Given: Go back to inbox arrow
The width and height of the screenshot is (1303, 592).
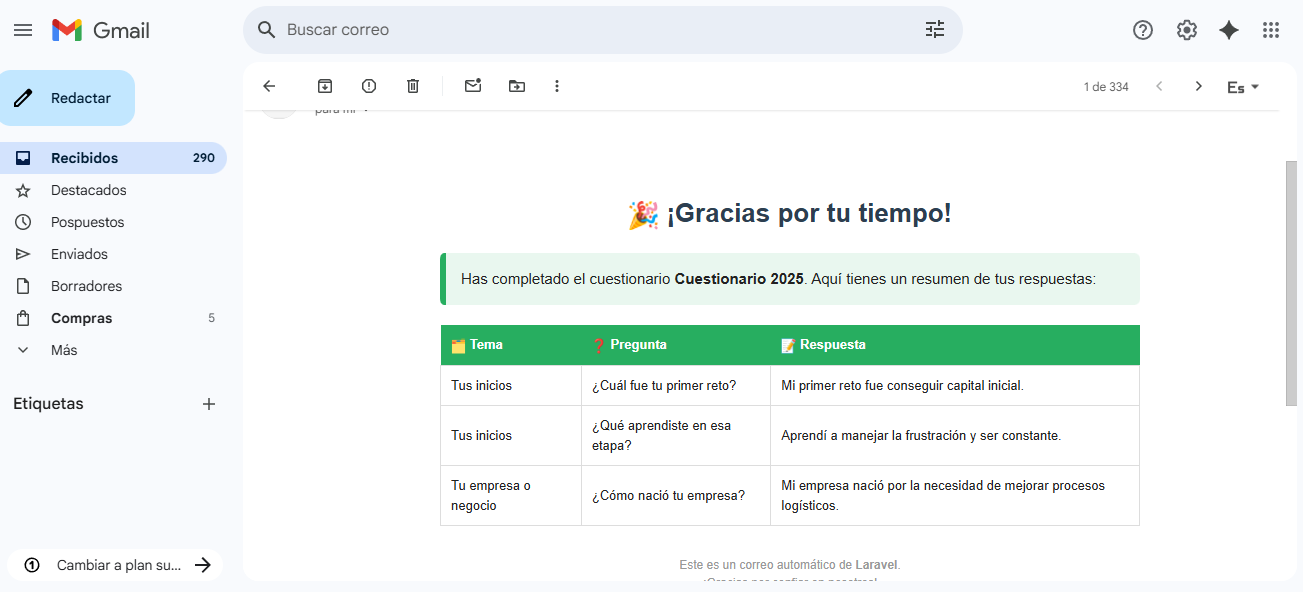Looking at the screenshot, I should click(x=269, y=86).
